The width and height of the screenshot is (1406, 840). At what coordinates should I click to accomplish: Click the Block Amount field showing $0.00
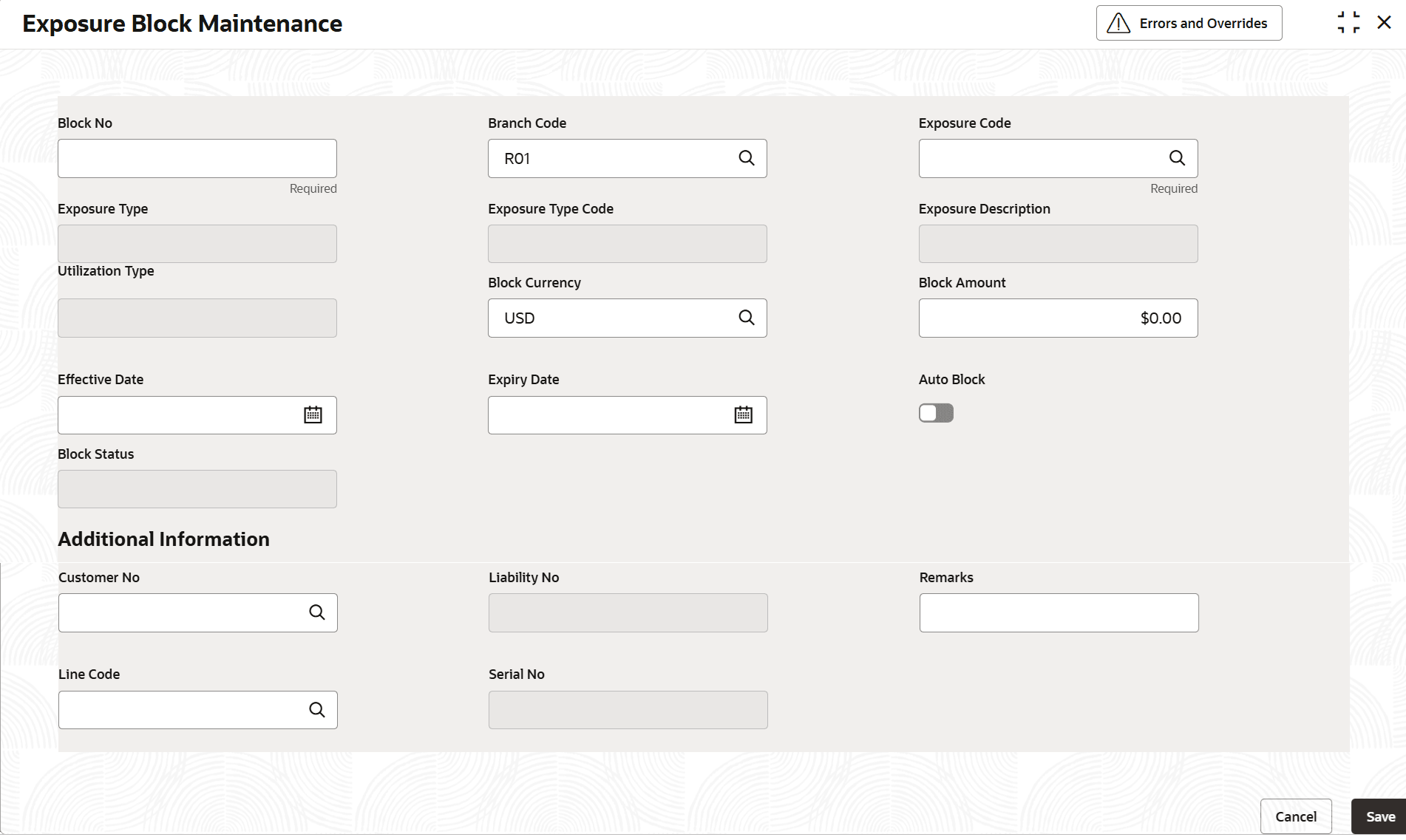click(x=1058, y=318)
